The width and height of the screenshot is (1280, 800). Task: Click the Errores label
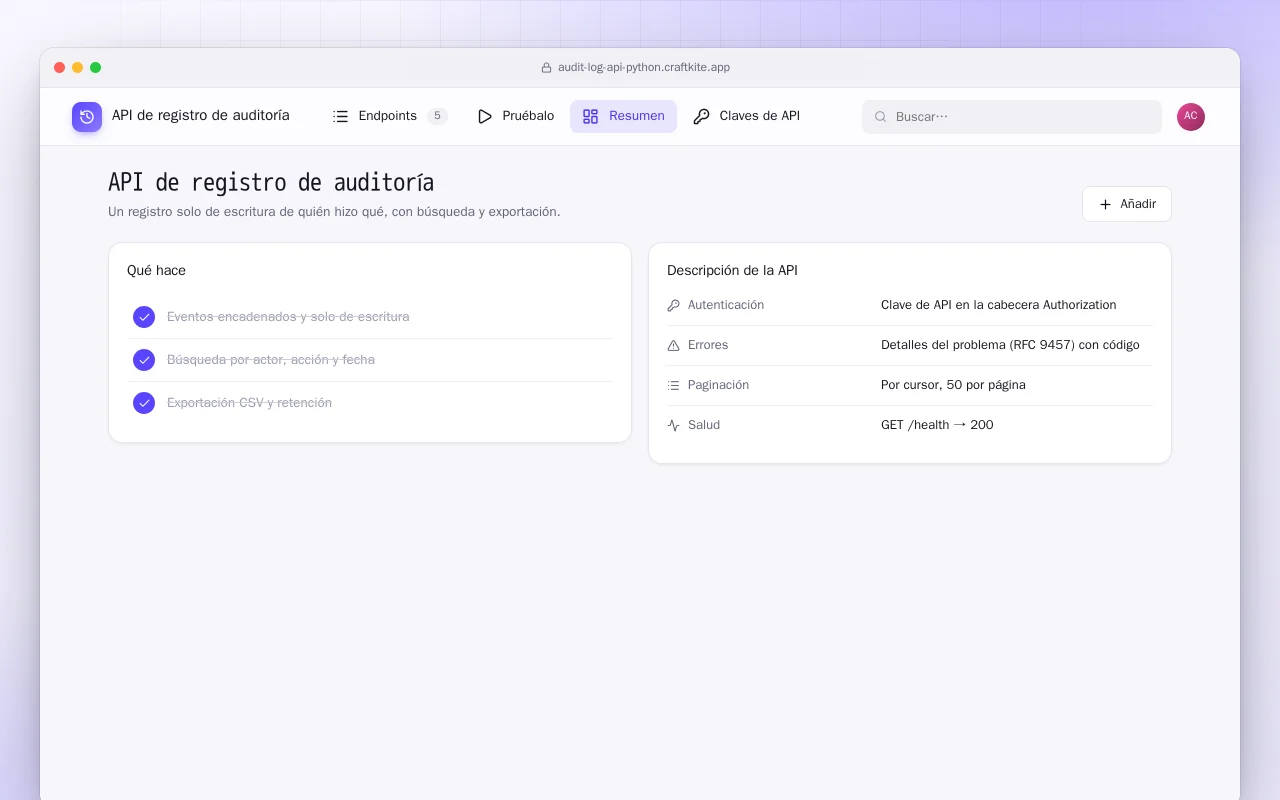point(708,345)
